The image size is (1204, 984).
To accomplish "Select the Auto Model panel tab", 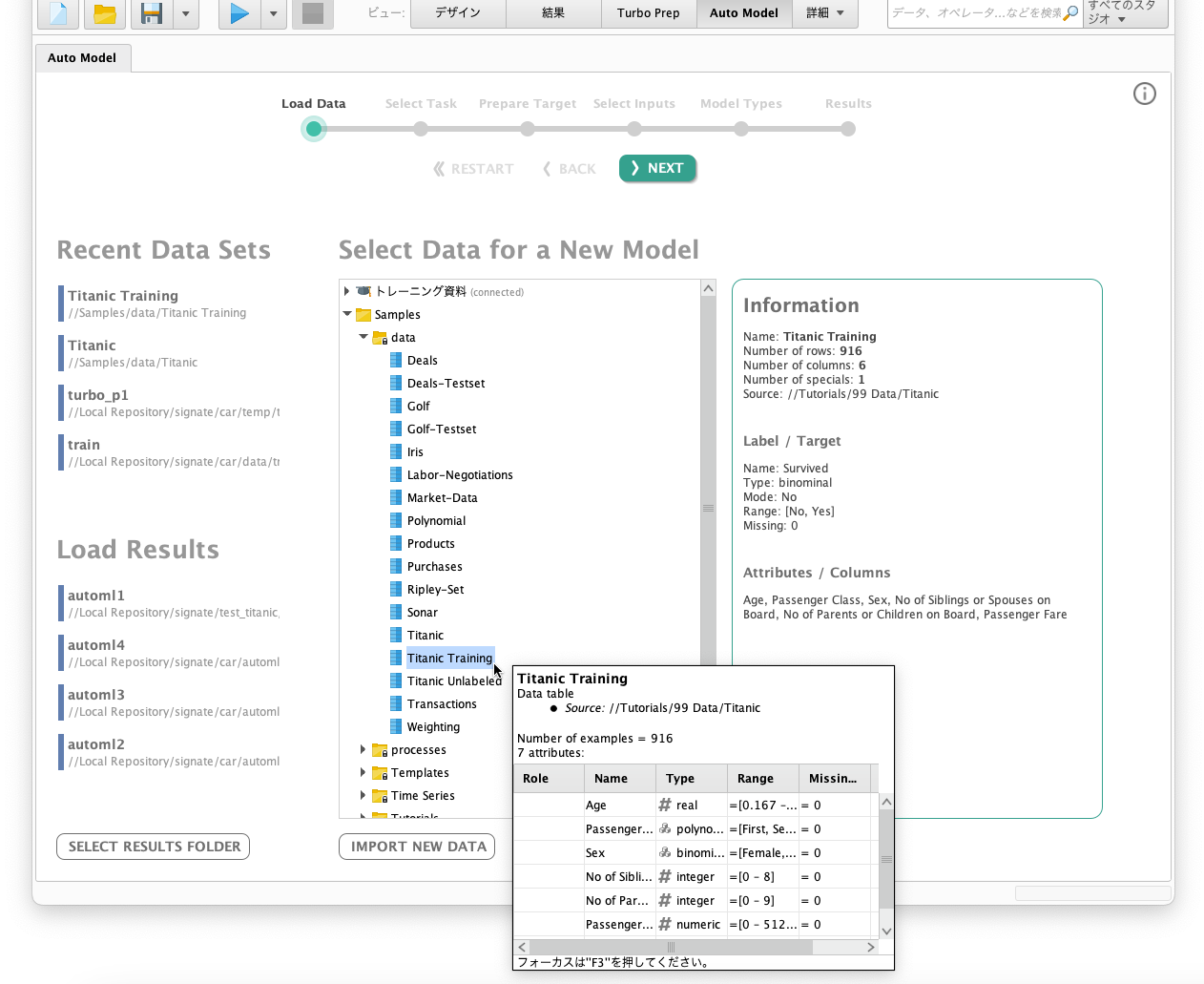I will point(82,57).
